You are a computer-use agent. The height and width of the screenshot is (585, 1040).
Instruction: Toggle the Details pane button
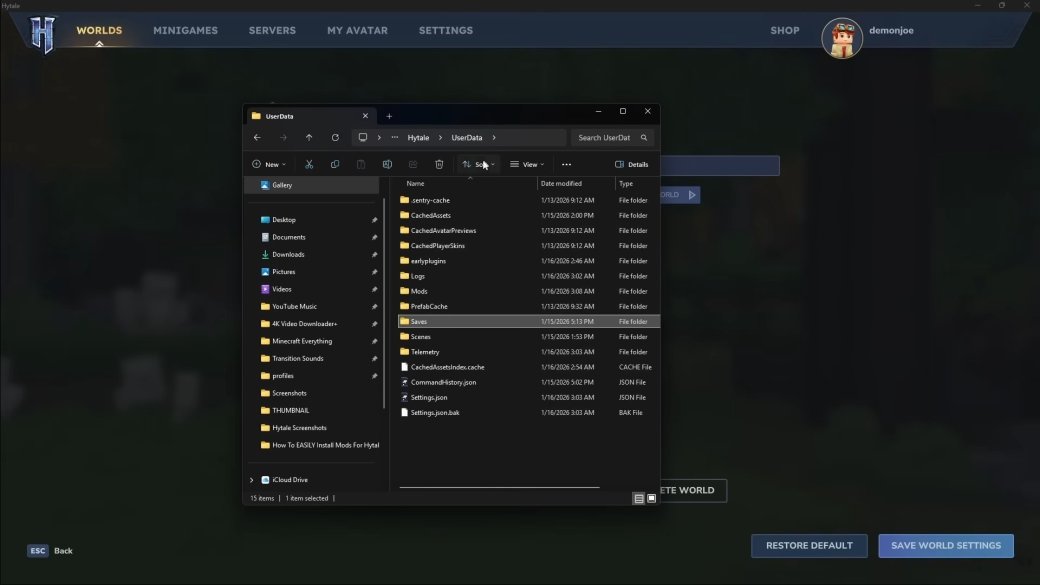point(631,164)
